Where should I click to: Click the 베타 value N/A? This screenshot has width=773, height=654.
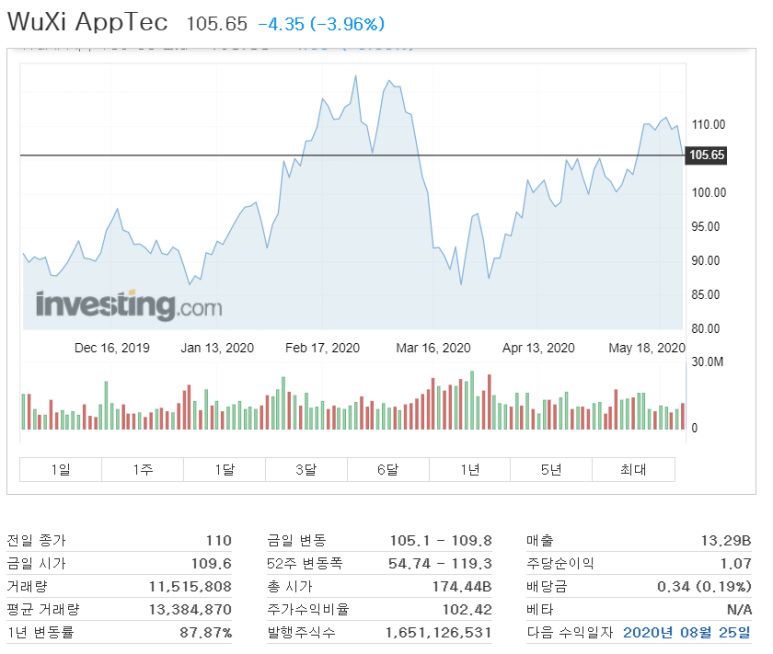[x=739, y=610]
